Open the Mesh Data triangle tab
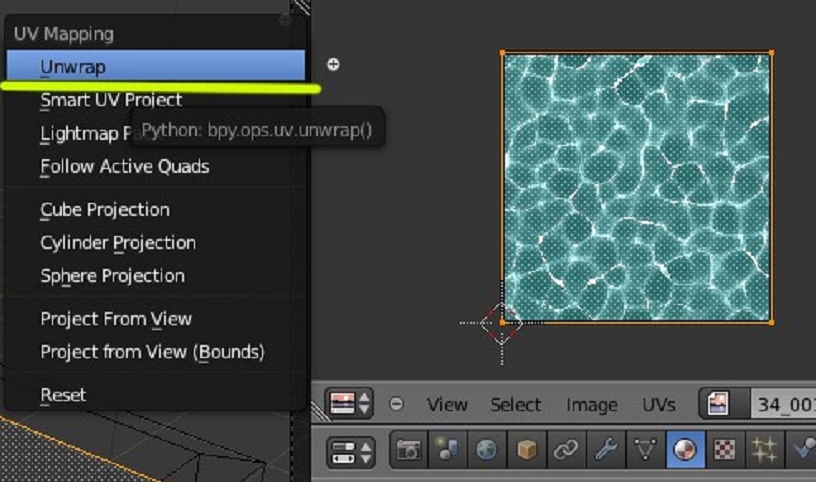816x482 pixels. point(643,451)
